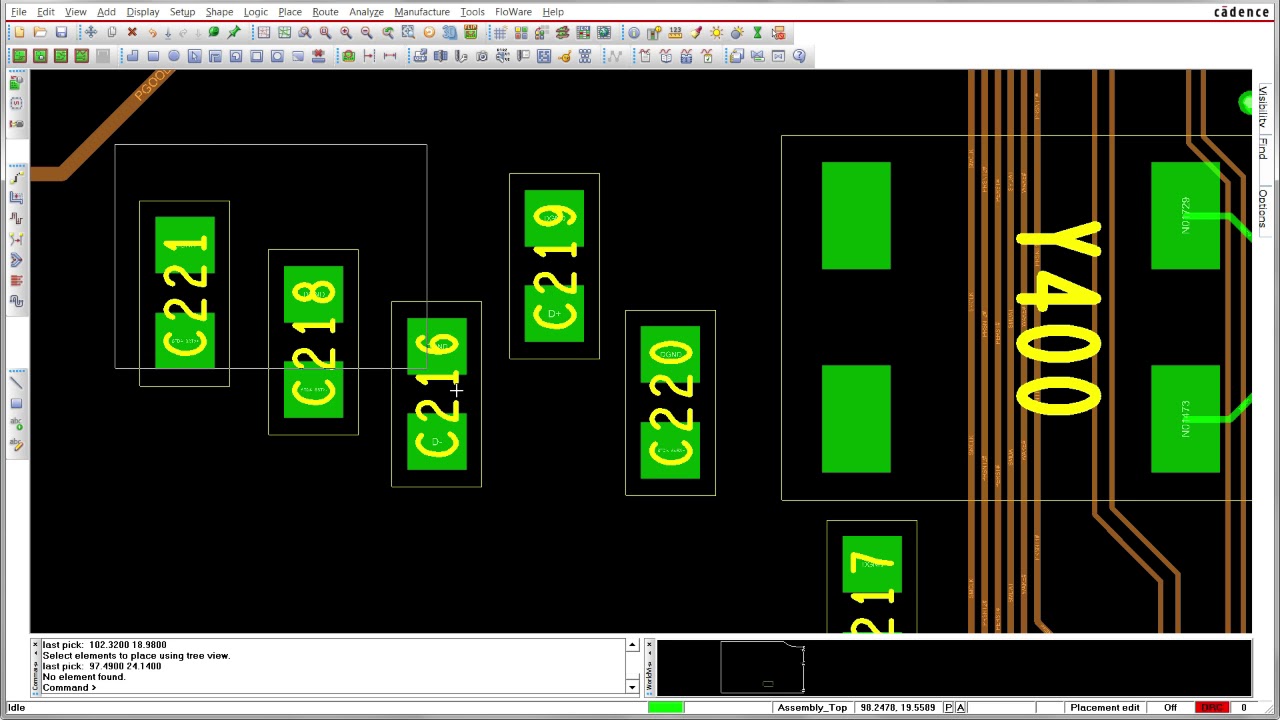Click the red DRC status button
The height and width of the screenshot is (720, 1280).
[x=1212, y=708]
